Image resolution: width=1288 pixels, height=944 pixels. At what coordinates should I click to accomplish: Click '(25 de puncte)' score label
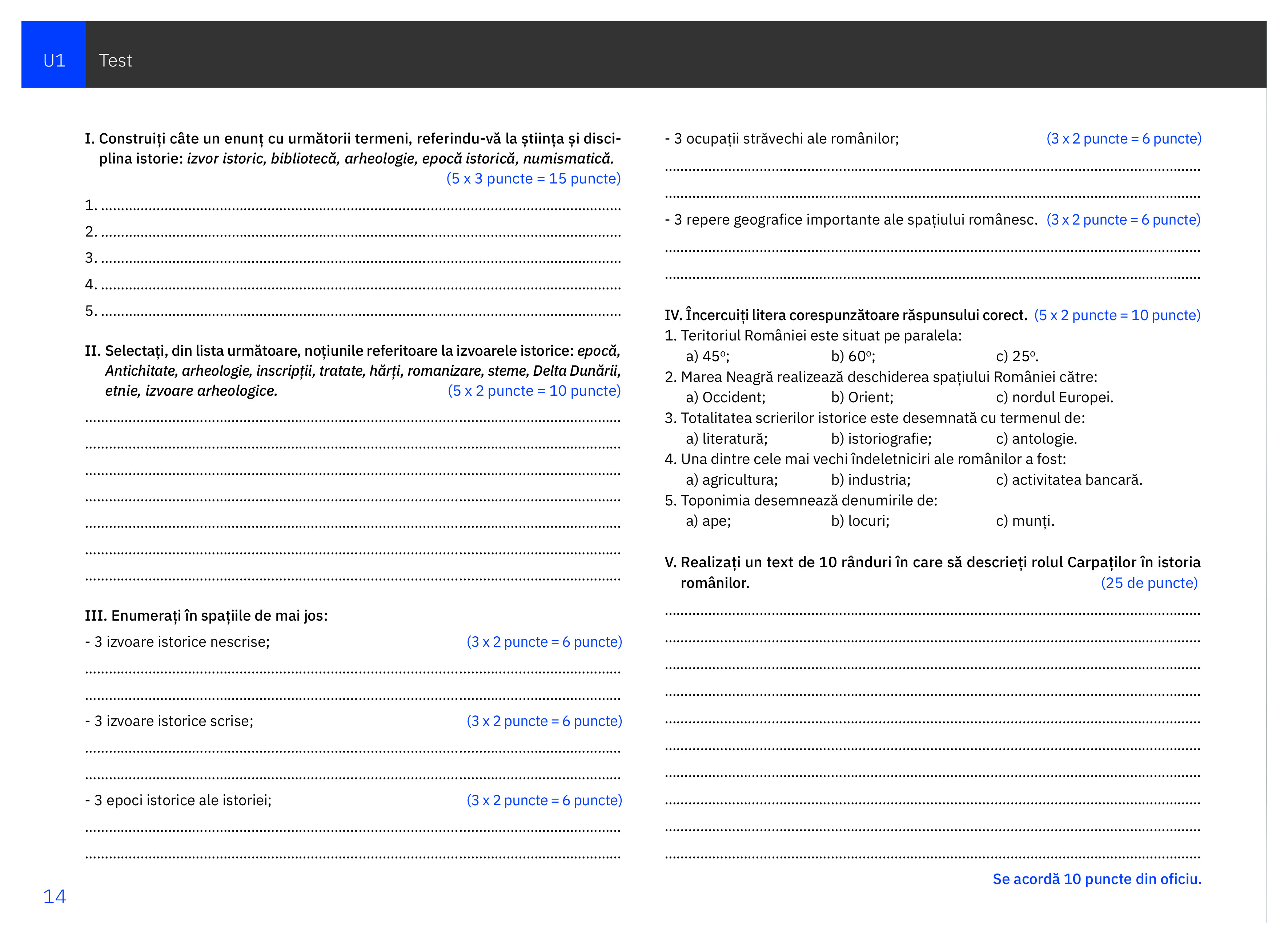[1149, 584]
